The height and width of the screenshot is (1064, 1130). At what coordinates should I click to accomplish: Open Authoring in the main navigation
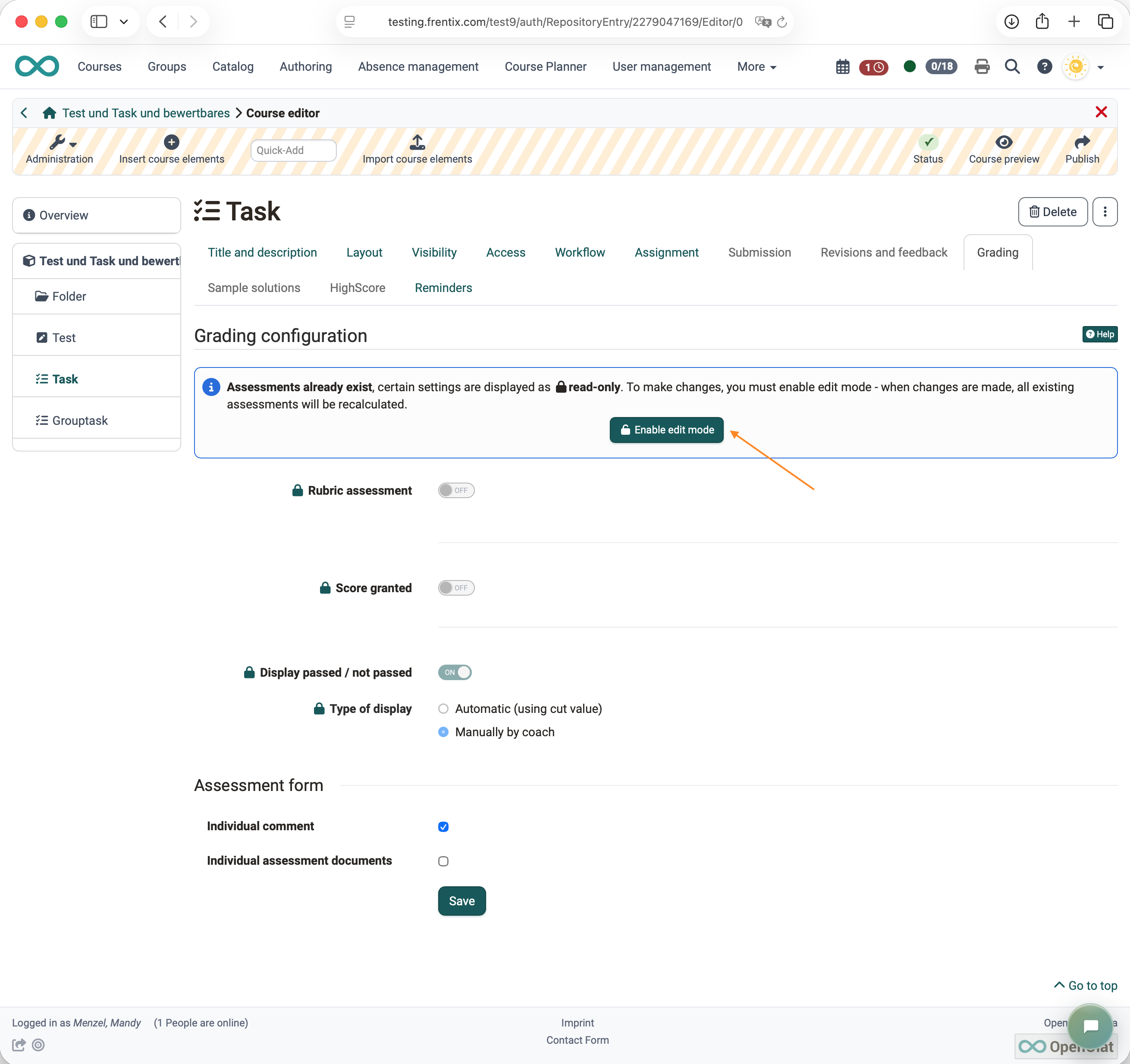[x=305, y=67]
